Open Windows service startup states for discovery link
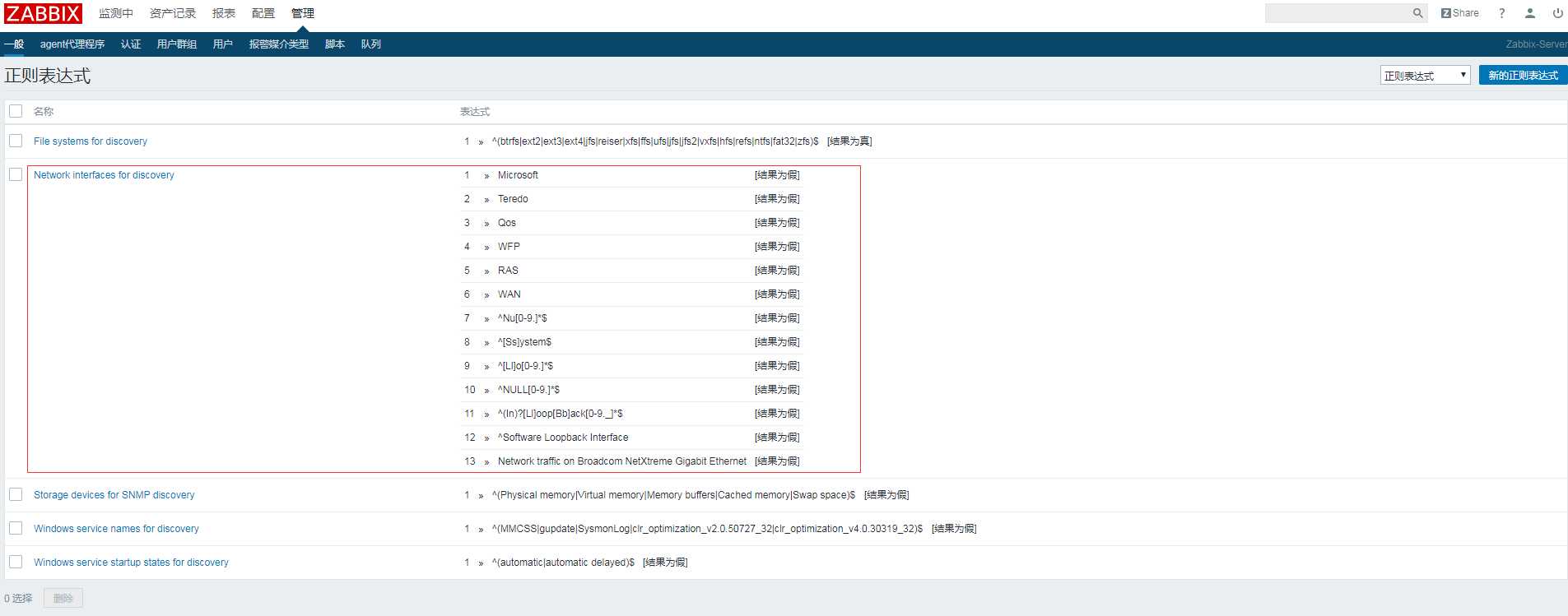This screenshot has height=616, width=1568. click(x=131, y=563)
